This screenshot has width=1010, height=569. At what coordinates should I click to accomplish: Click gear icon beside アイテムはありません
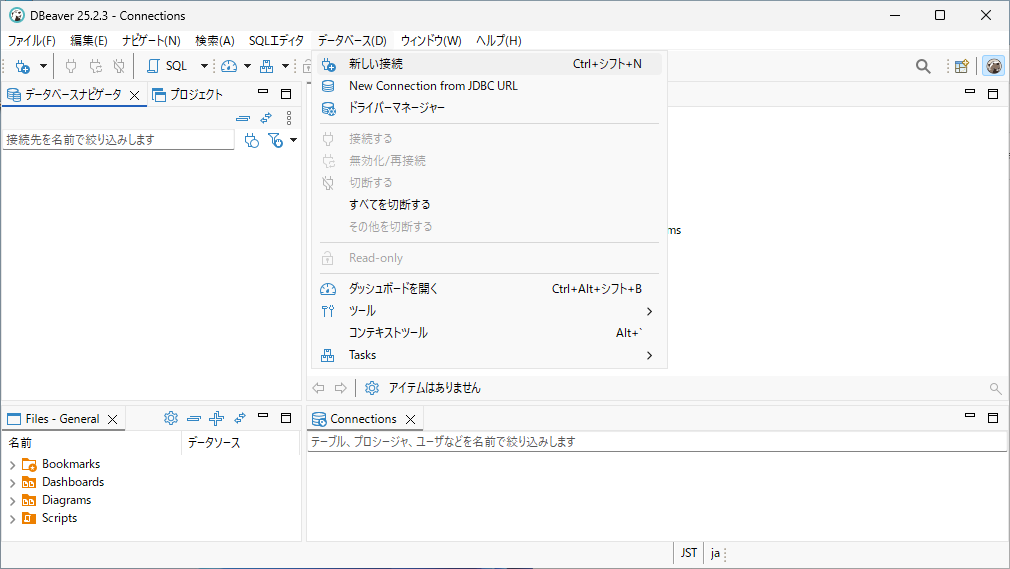pyautogui.click(x=372, y=388)
